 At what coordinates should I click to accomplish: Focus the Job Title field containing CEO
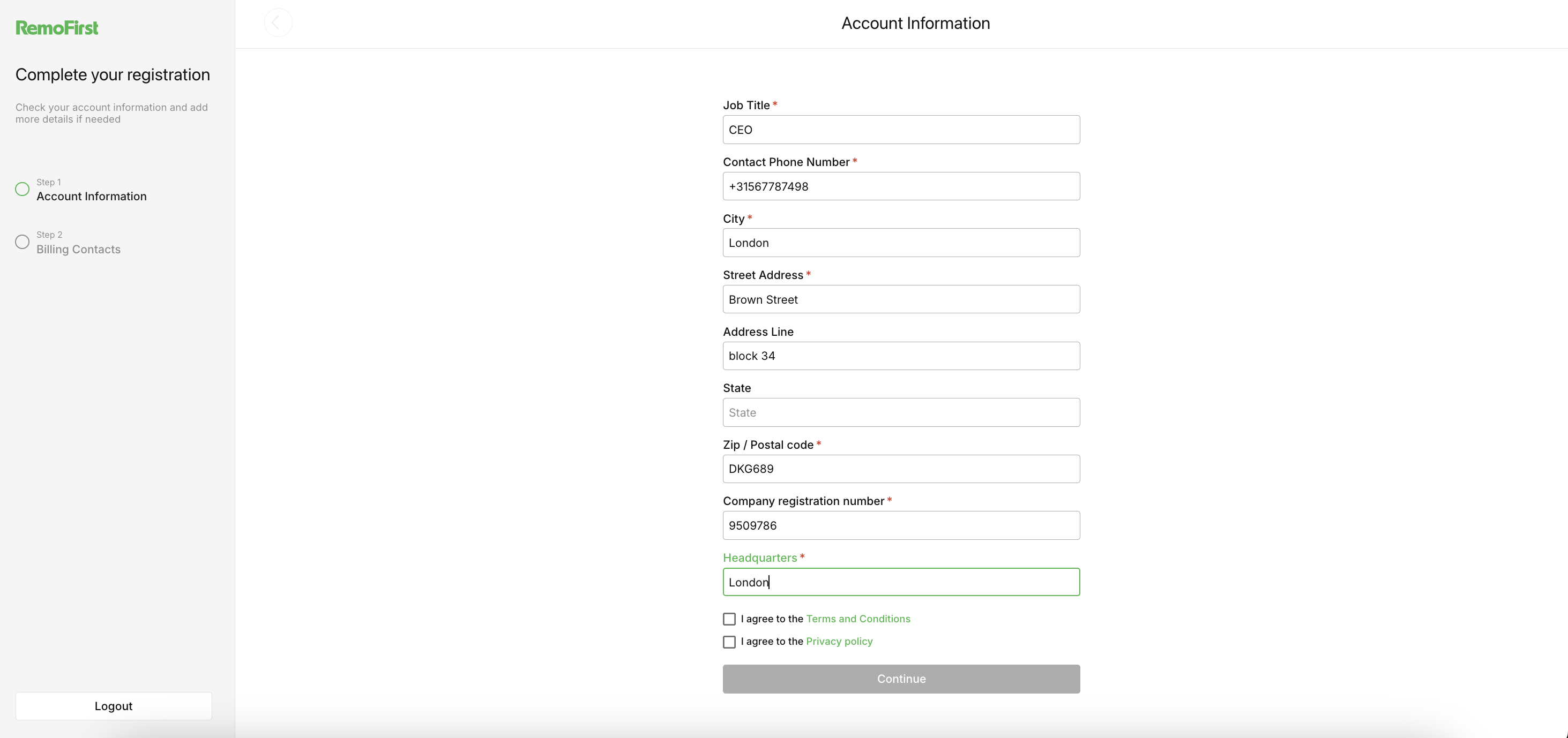pyautogui.click(x=901, y=130)
